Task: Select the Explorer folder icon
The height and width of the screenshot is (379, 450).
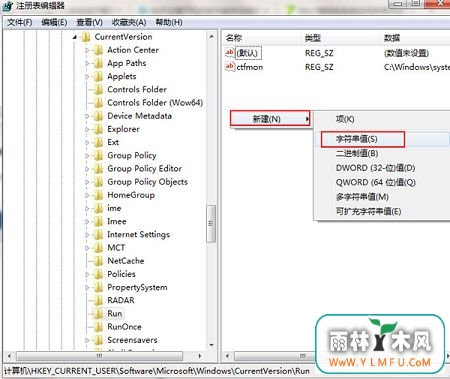Action: tap(99, 129)
